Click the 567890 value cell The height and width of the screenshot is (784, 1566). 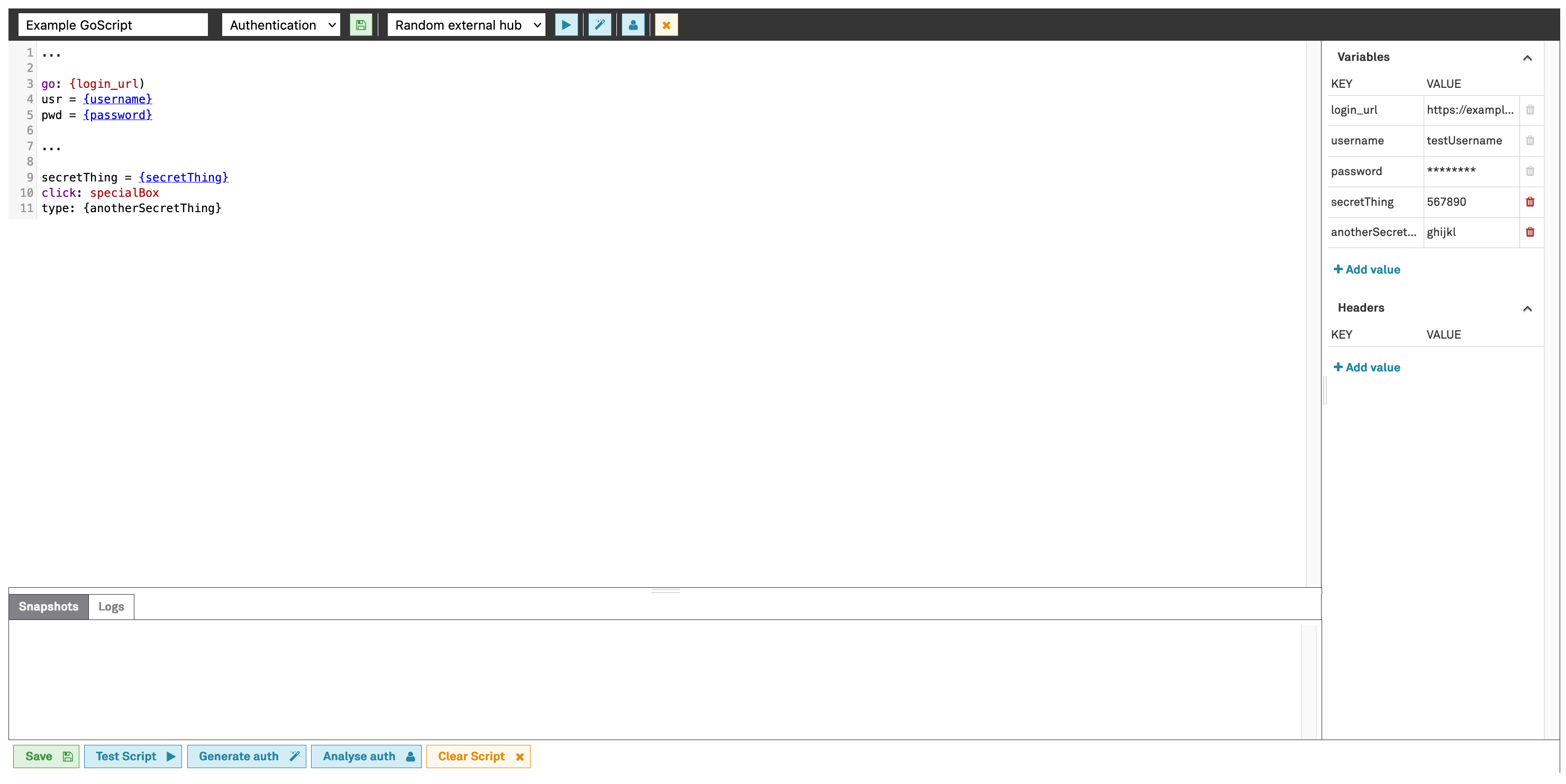[x=1471, y=202]
